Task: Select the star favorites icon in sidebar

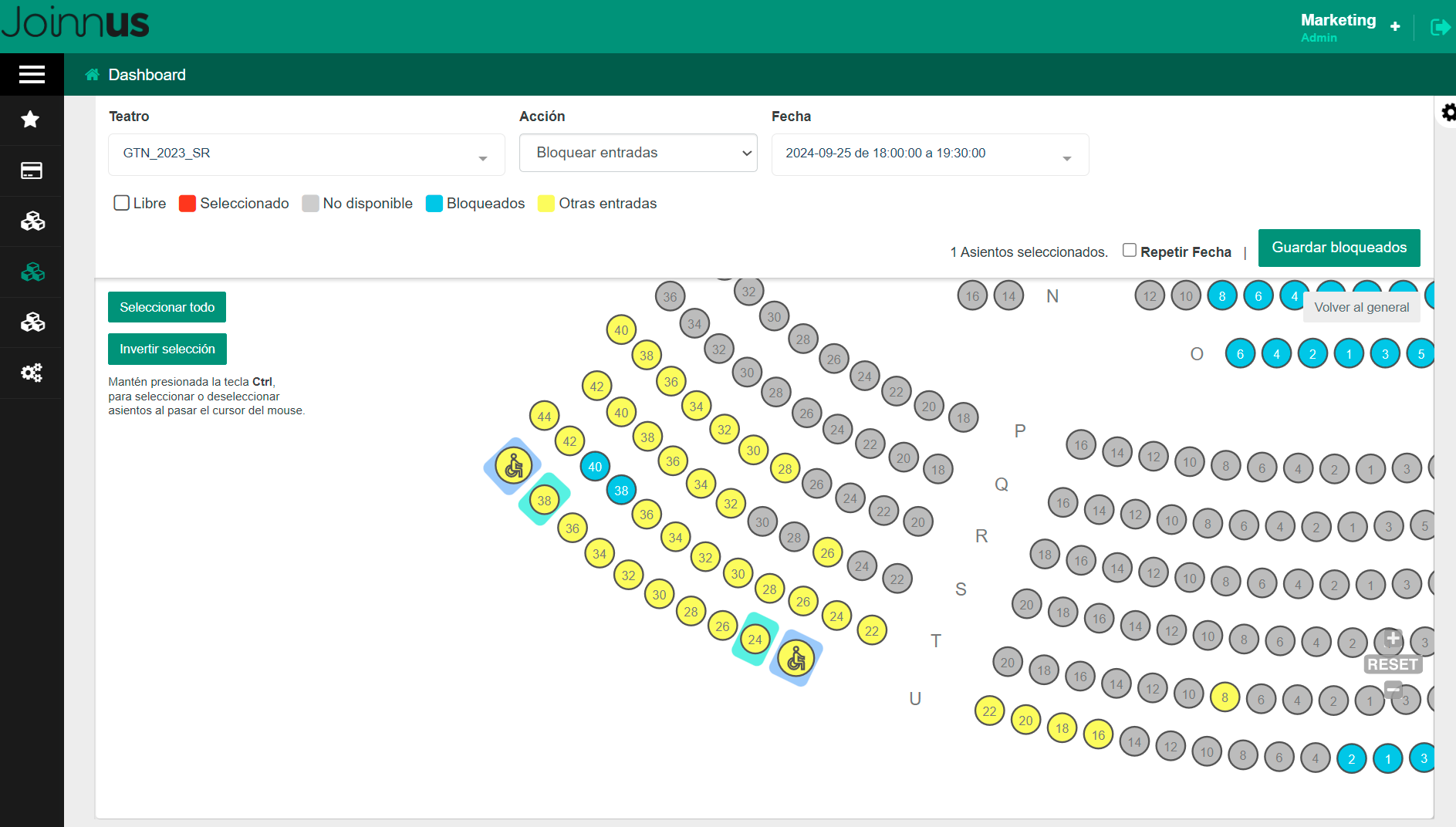Action: tap(32, 120)
